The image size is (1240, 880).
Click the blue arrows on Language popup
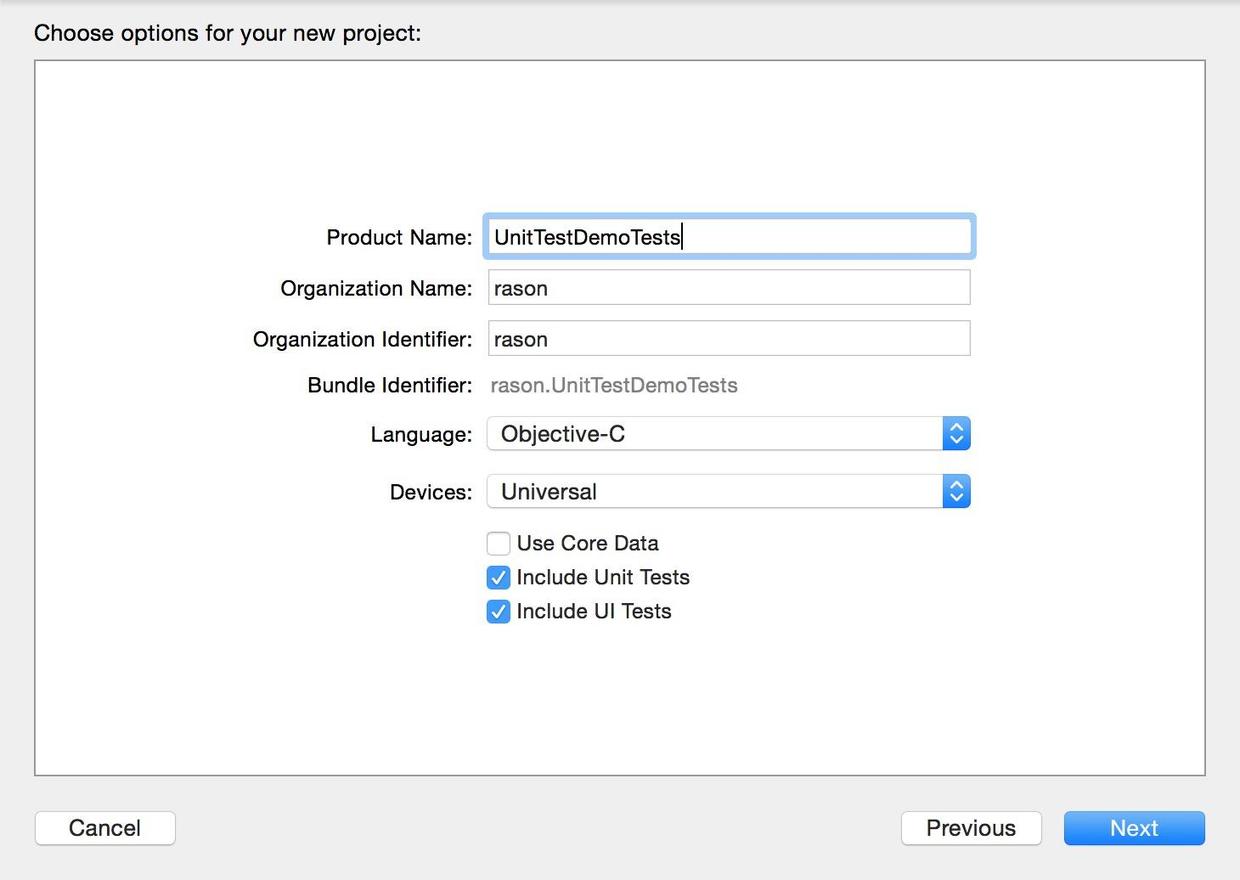point(956,434)
